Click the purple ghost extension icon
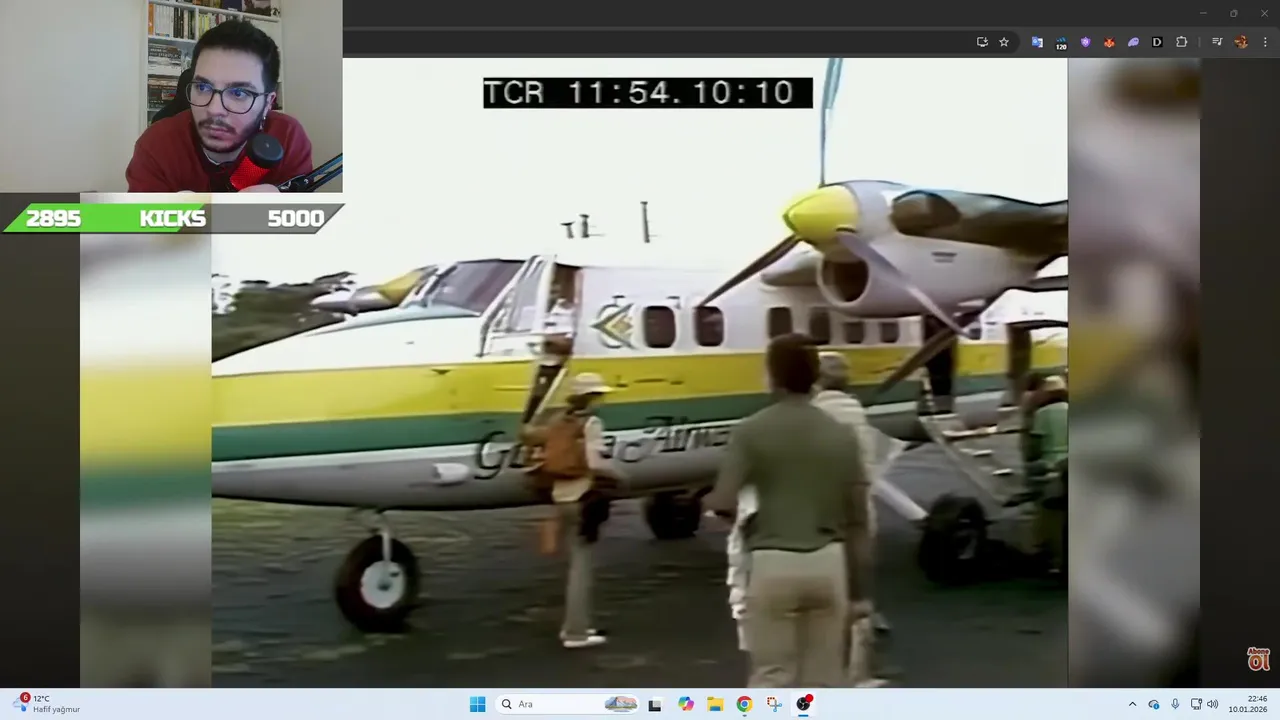 pos(1133,42)
